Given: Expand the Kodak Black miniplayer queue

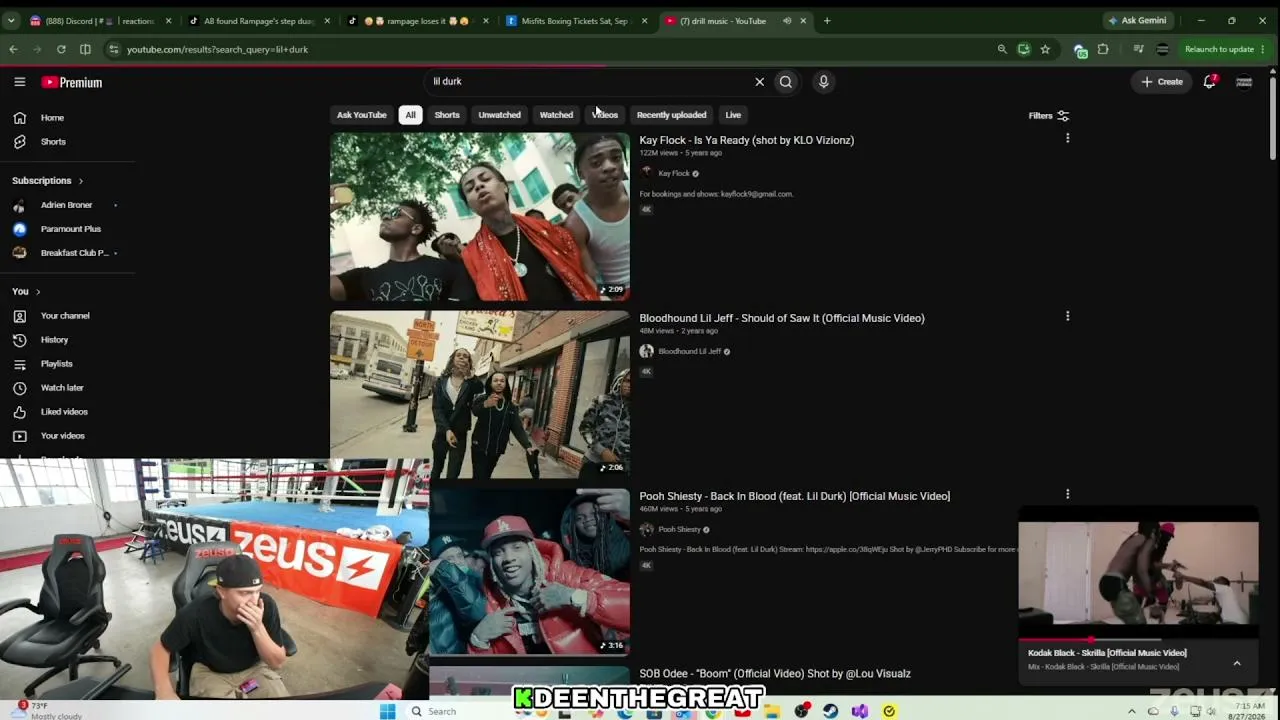Looking at the screenshot, I should point(1237,663).
